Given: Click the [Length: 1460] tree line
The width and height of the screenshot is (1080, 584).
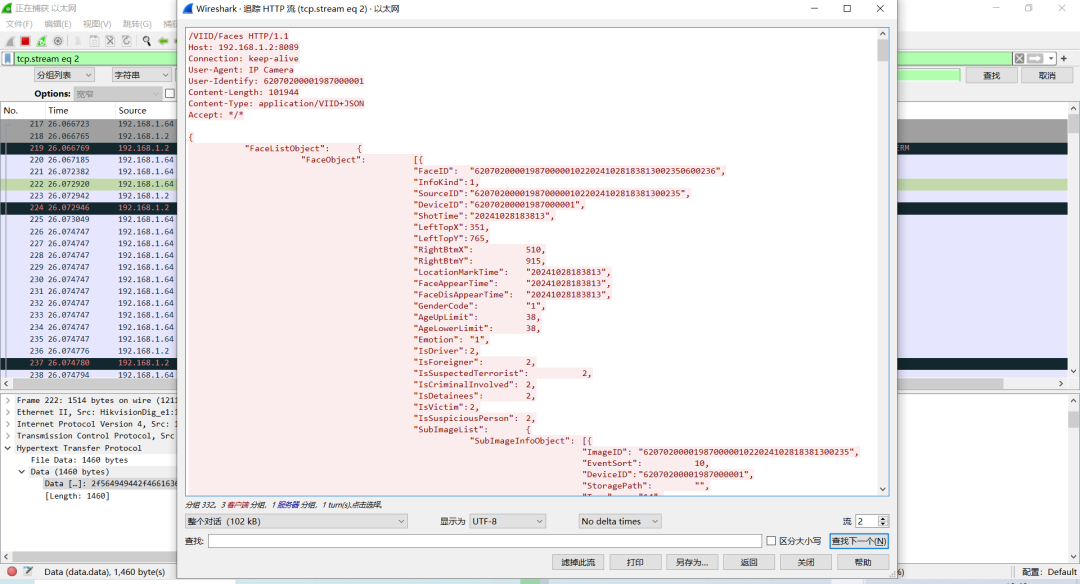Looking at the screenshot, I should pos(77,496).
